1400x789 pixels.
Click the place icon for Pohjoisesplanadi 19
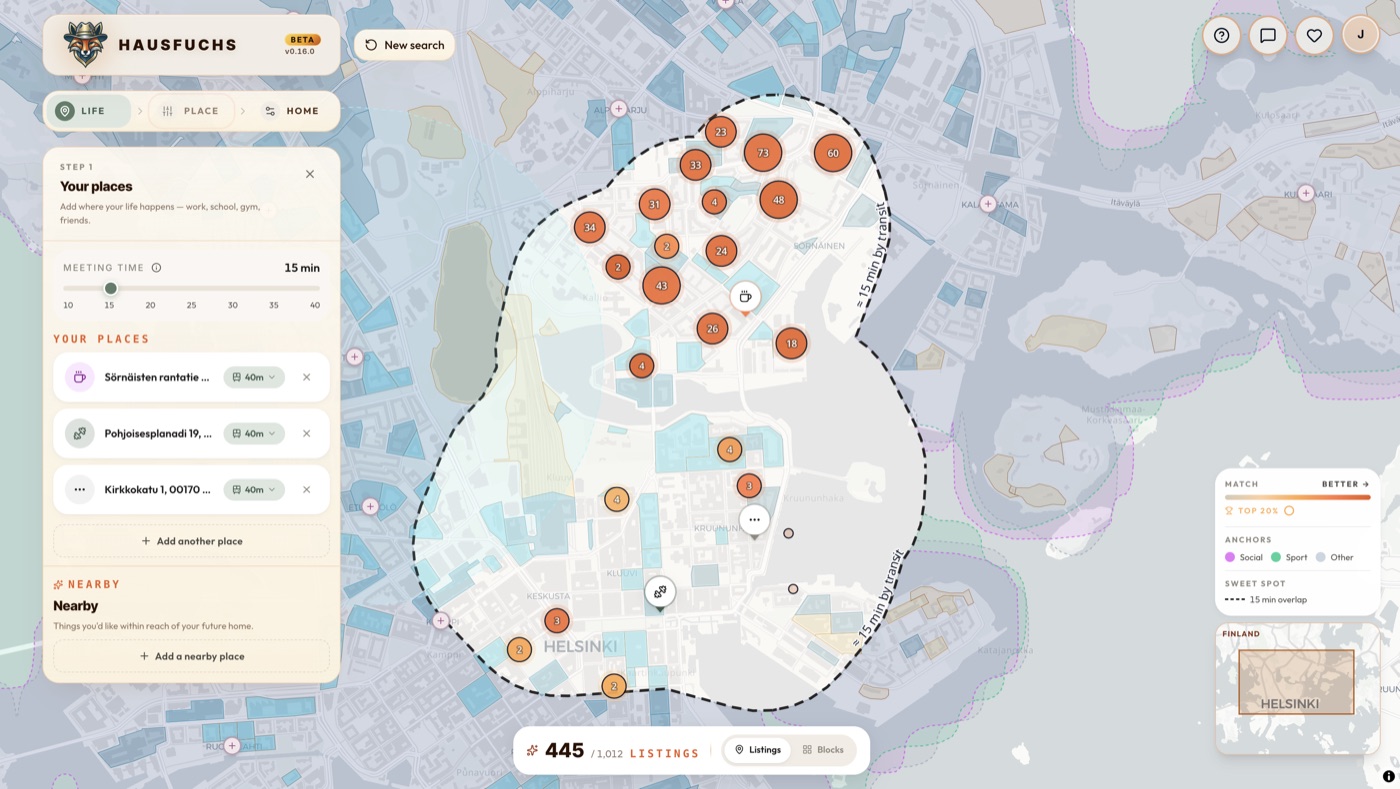[x=79, y=433]
